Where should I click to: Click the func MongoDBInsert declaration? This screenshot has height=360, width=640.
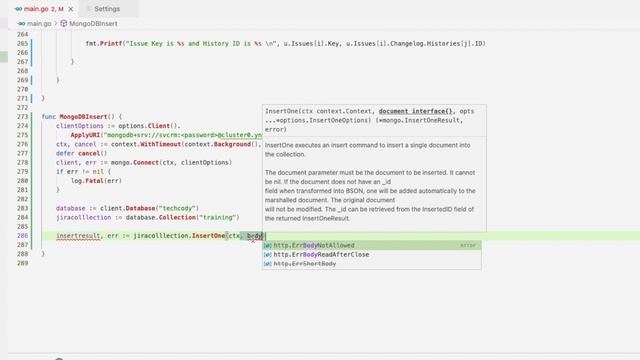tap(82, 117)
